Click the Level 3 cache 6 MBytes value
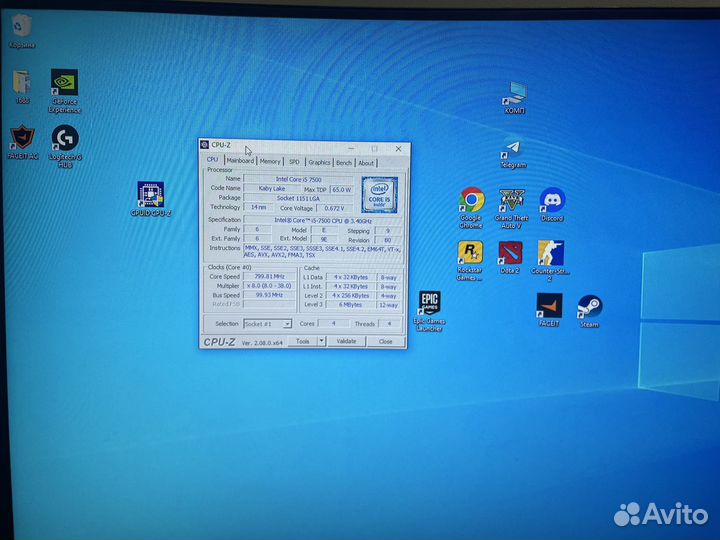720x540 pixels. click(350, 305)
